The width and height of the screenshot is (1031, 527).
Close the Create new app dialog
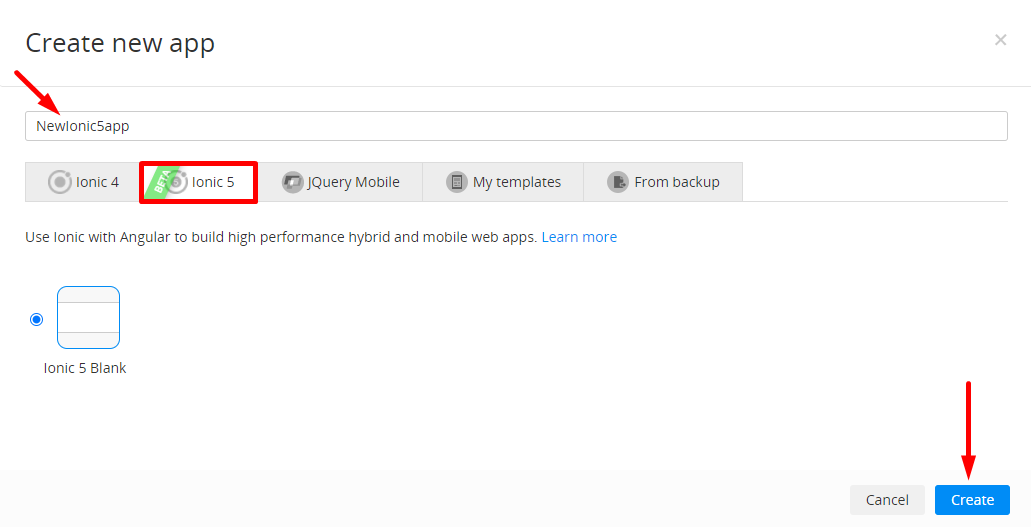(1000, 40)
